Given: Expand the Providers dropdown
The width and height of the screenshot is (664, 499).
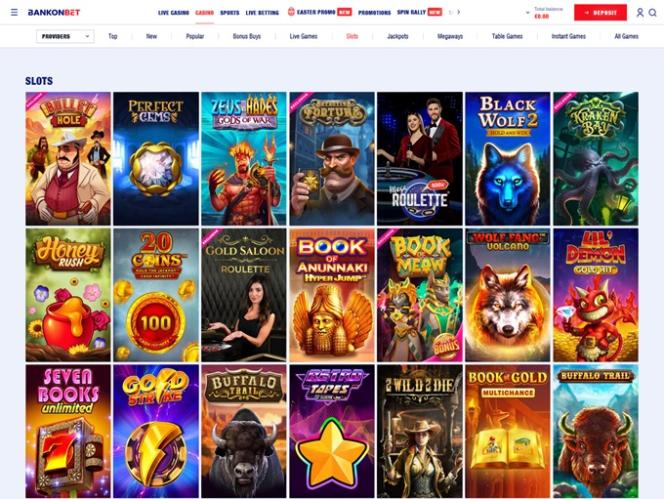Looking at the screenshot, I should click(65, 36).
